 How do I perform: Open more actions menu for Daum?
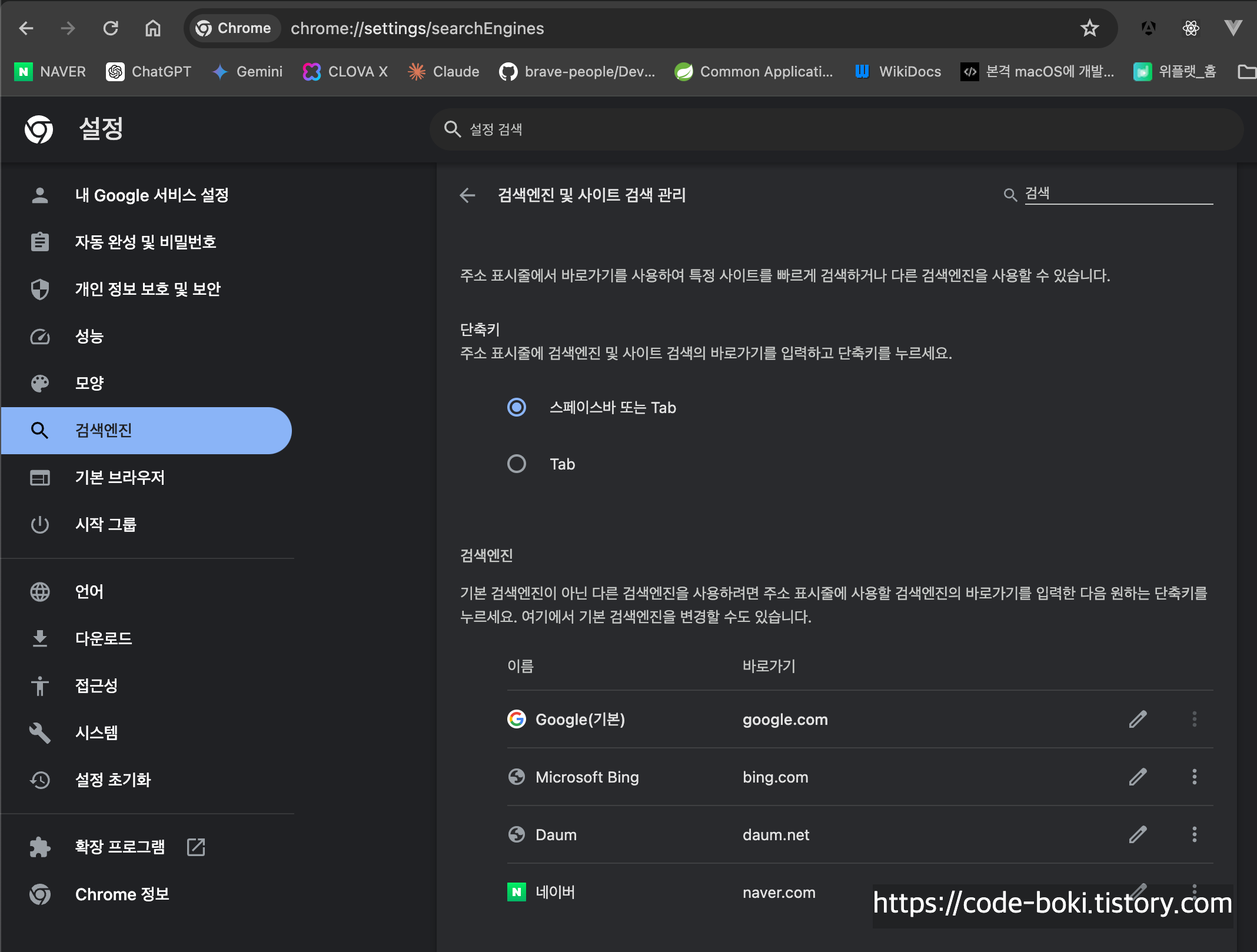(x=1194, y=834)
